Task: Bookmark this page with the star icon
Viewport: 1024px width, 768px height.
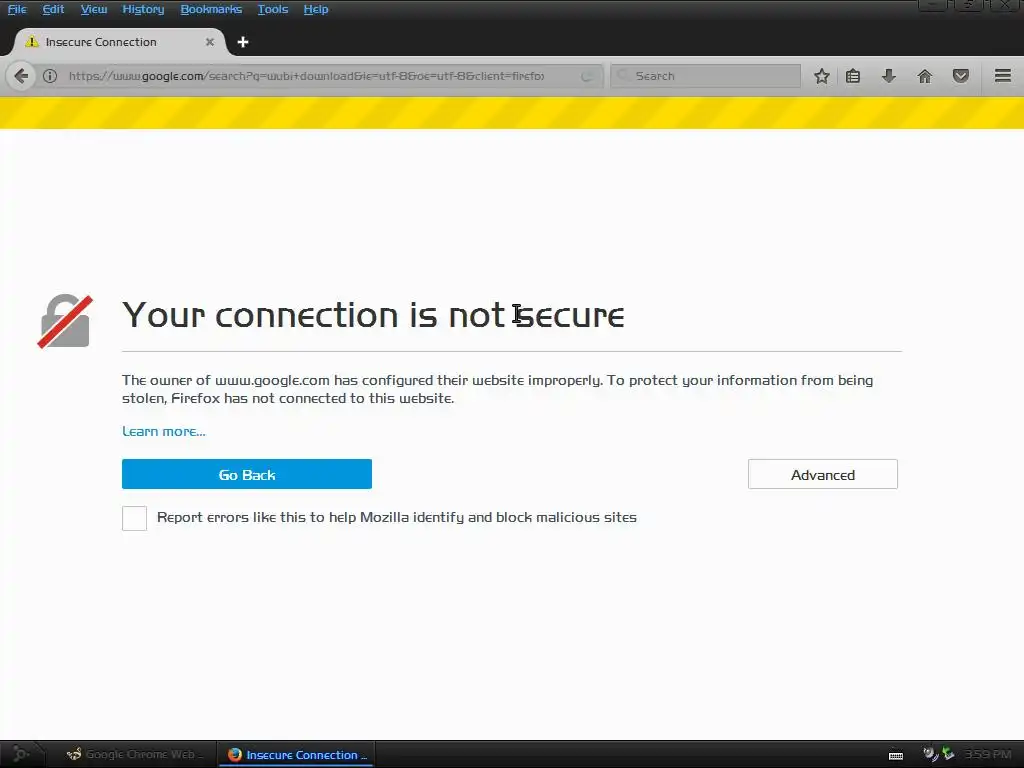Action: [822, 76]
